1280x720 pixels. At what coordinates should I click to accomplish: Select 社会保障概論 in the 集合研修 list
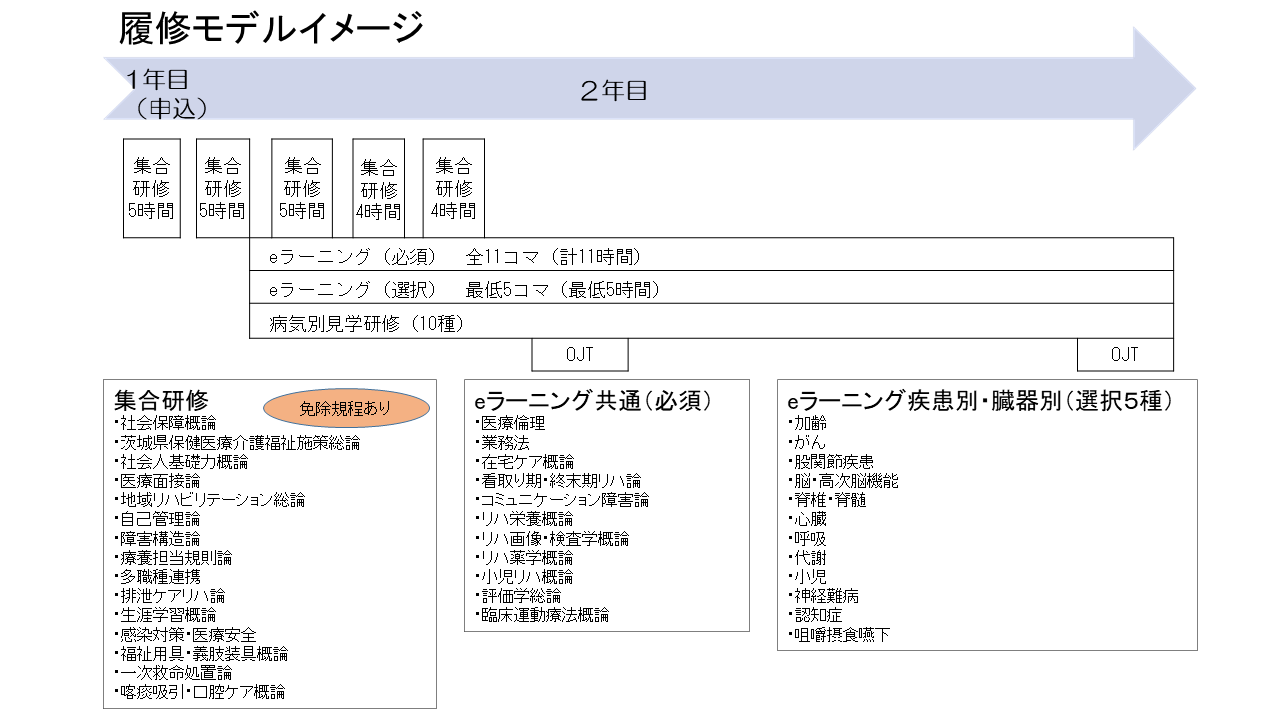pyautogui.click(x=168, y=423)
